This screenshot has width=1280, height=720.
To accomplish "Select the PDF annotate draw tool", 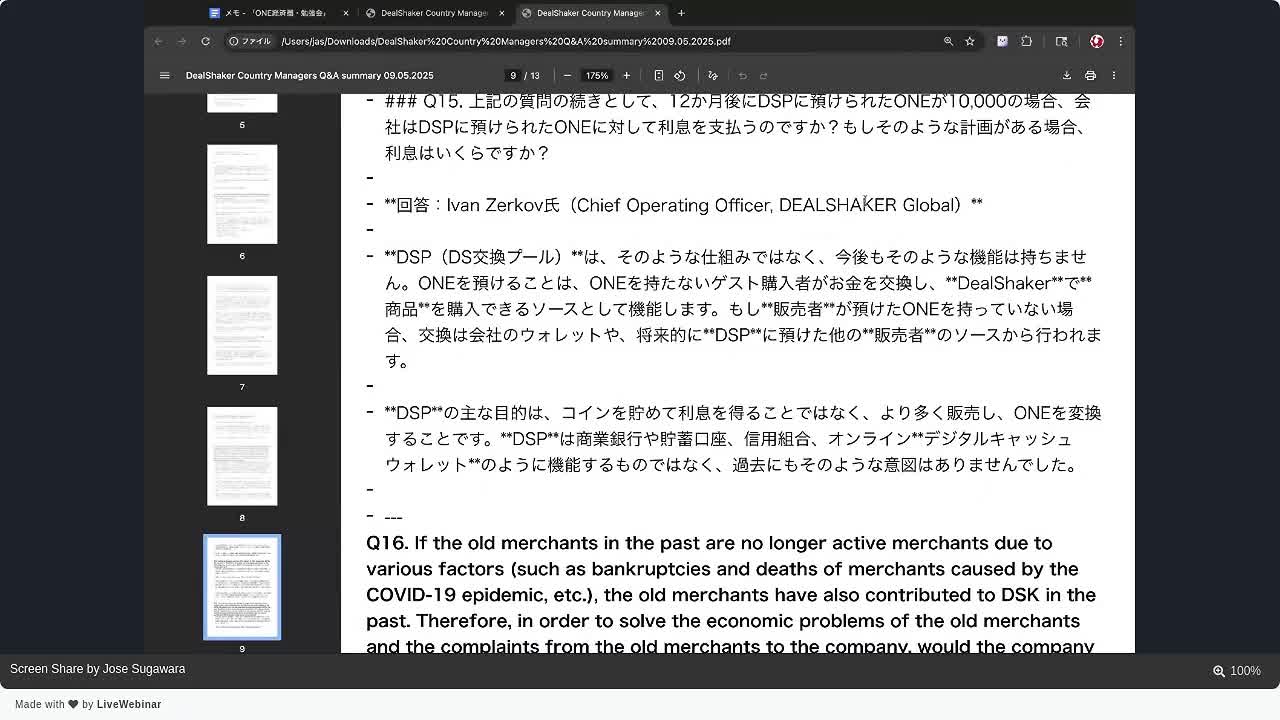I will 712,75.
